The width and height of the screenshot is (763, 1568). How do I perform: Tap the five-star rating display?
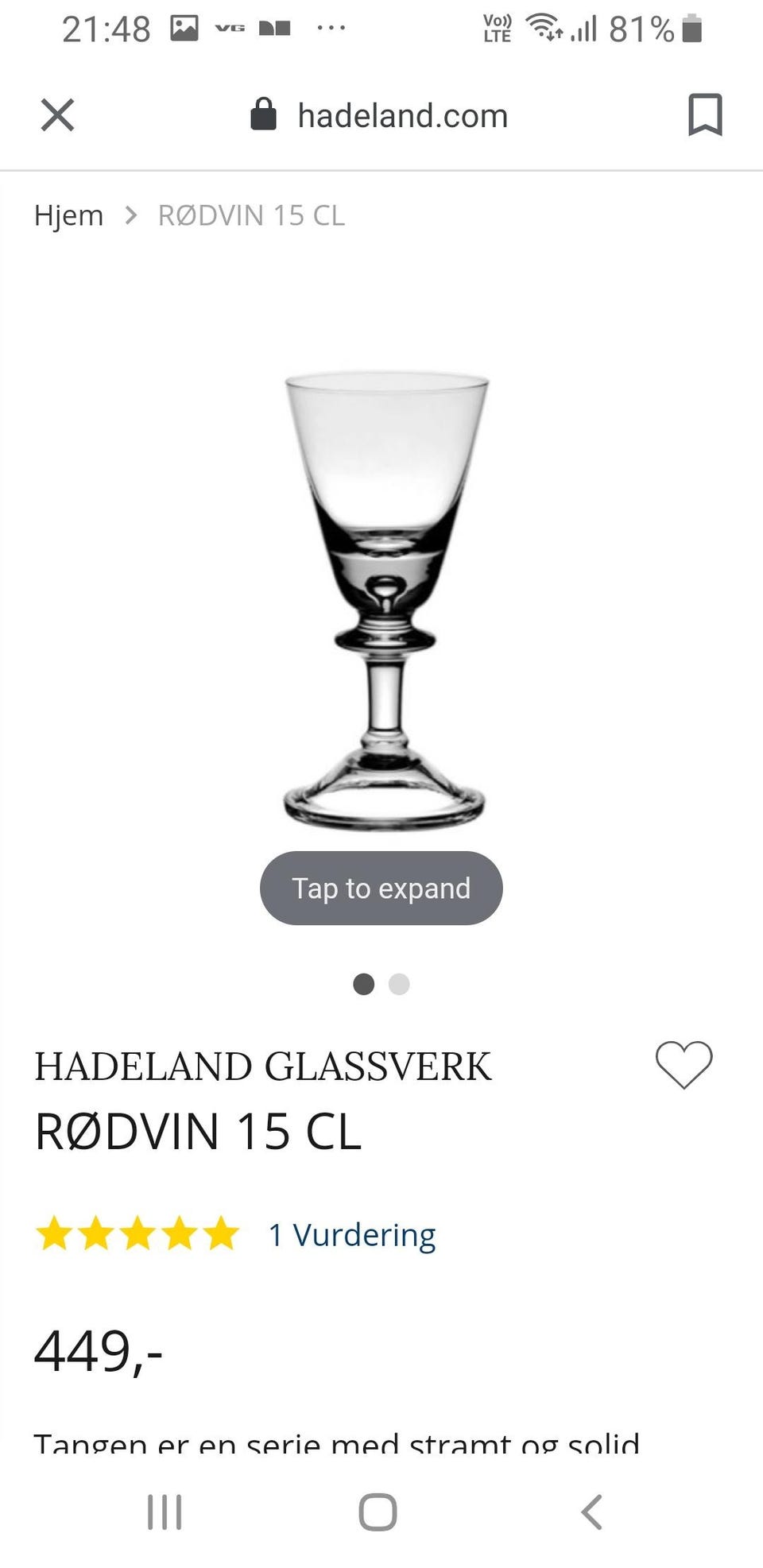[x=137, y=1234]
